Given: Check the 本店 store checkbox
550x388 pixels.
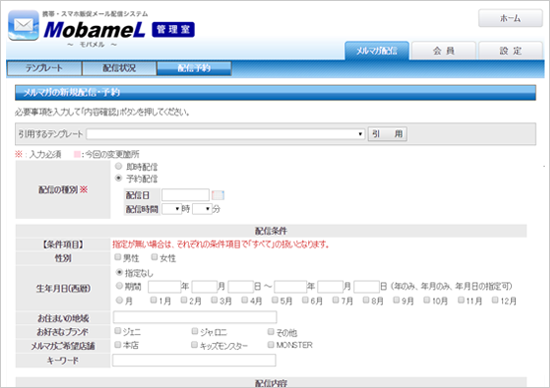Looking at the screenshot, I should tap(118, 345).
